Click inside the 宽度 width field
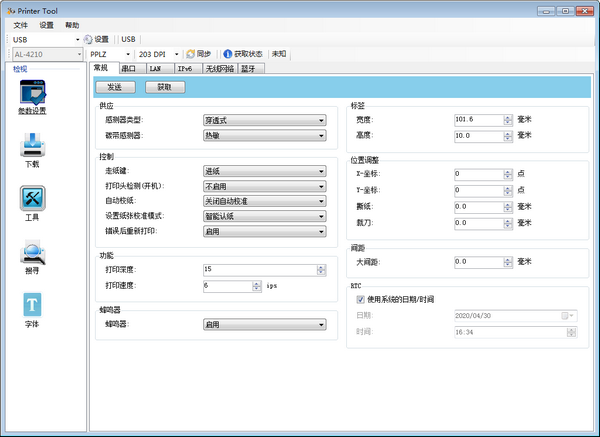Screen dimensions: 600x437 (477, 119)
